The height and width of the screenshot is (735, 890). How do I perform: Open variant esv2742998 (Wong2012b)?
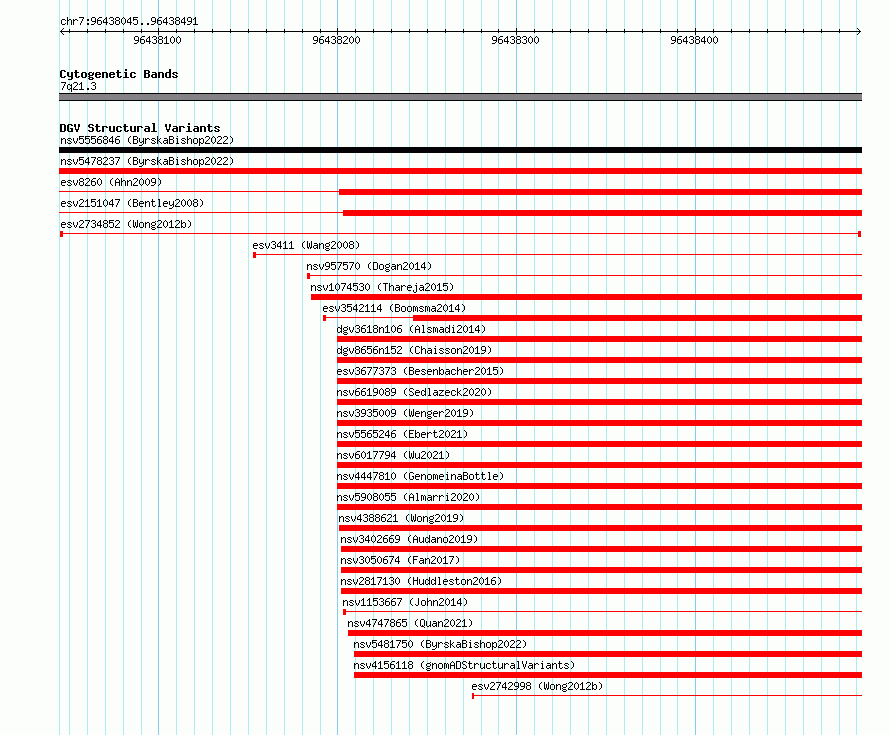pyautogui.click(x=537, y=686)
